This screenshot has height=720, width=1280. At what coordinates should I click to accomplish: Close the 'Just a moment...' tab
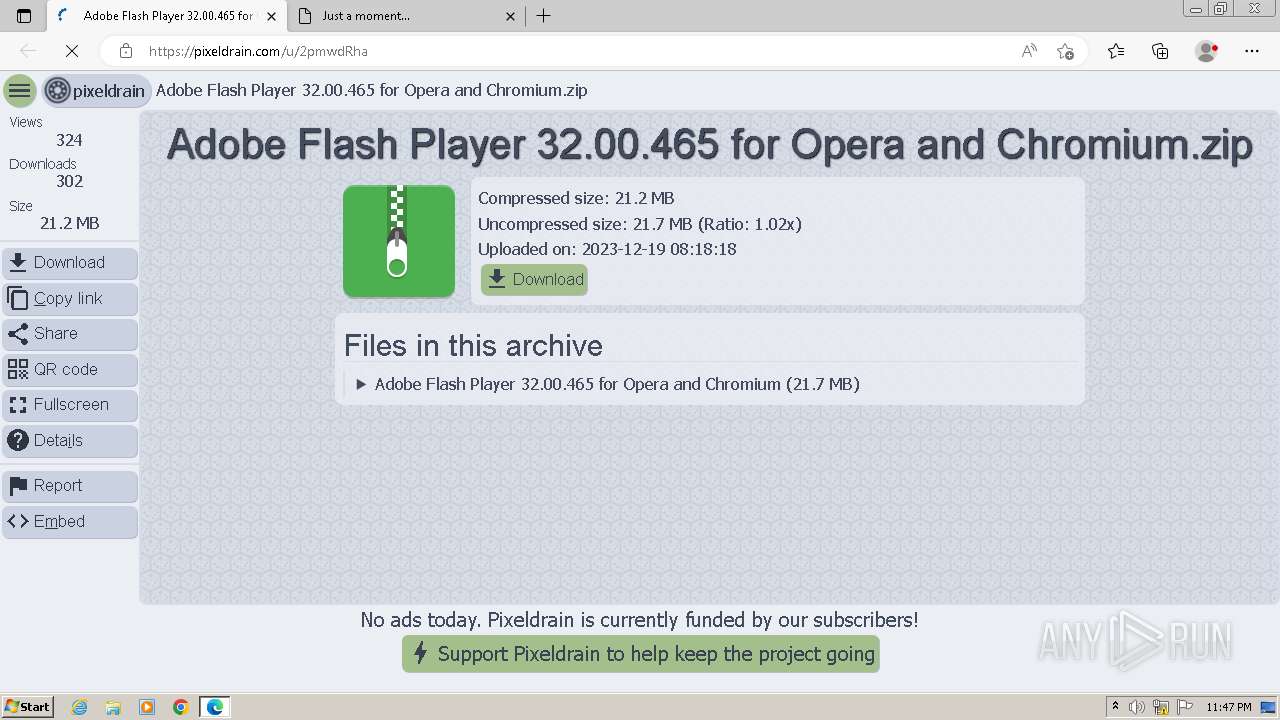click(510, 16)
